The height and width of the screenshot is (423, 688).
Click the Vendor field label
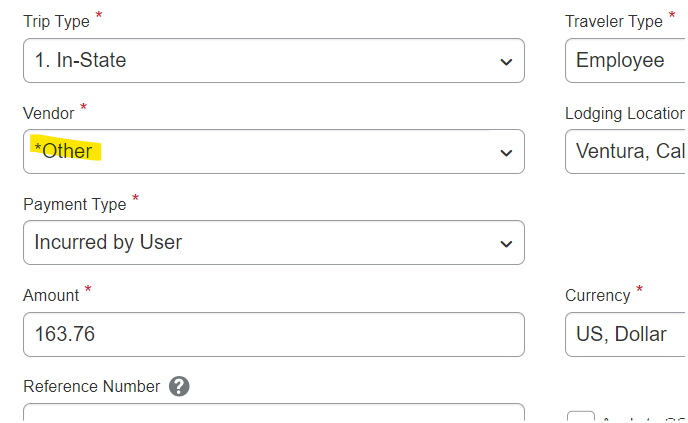pos(49,114)
